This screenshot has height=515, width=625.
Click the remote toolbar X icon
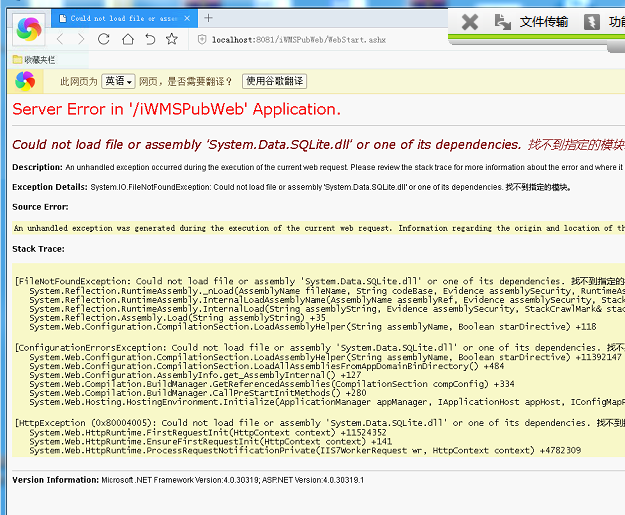coord(470,22)
